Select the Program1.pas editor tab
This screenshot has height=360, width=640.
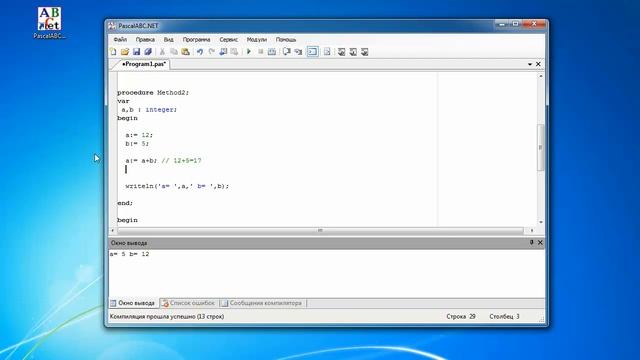144,64
